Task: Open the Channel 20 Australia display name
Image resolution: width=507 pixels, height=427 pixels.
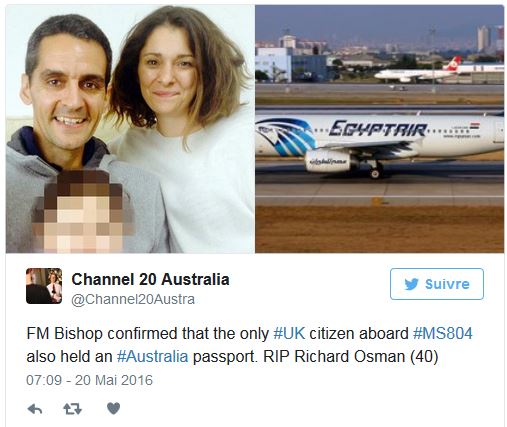Action: 150,279
